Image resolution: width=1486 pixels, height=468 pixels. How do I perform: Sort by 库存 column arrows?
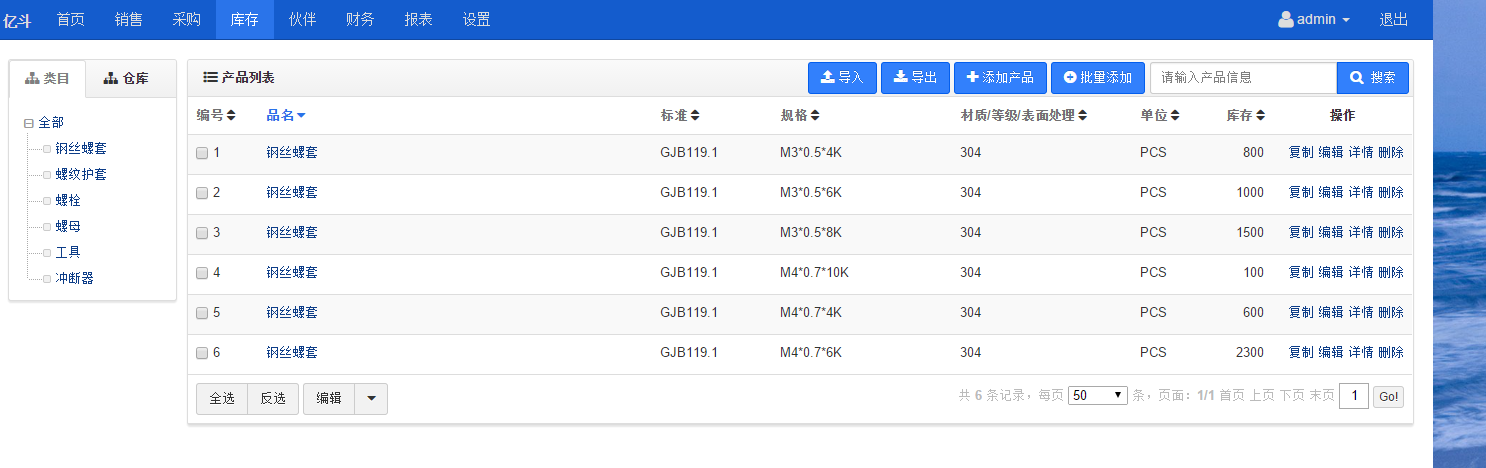[x=1261, y=116]
